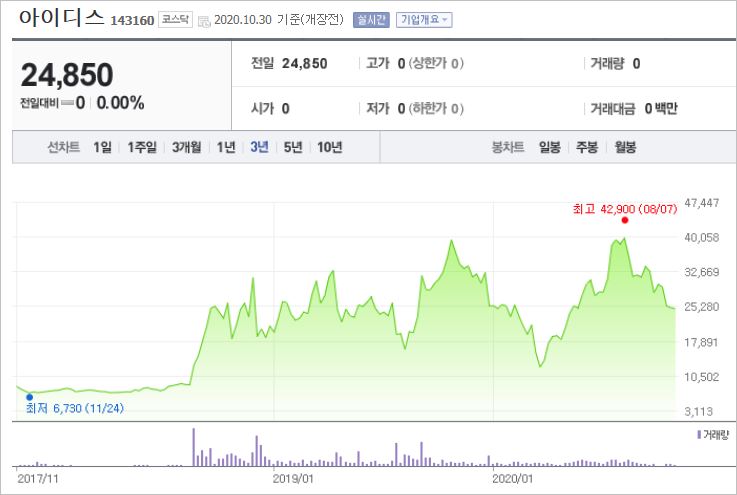Image resolution: width=737 pixels, height=495 pixels.
Task: Select the 3년 line chart tab
Action: pyautogui.click(x=259, y=147)
